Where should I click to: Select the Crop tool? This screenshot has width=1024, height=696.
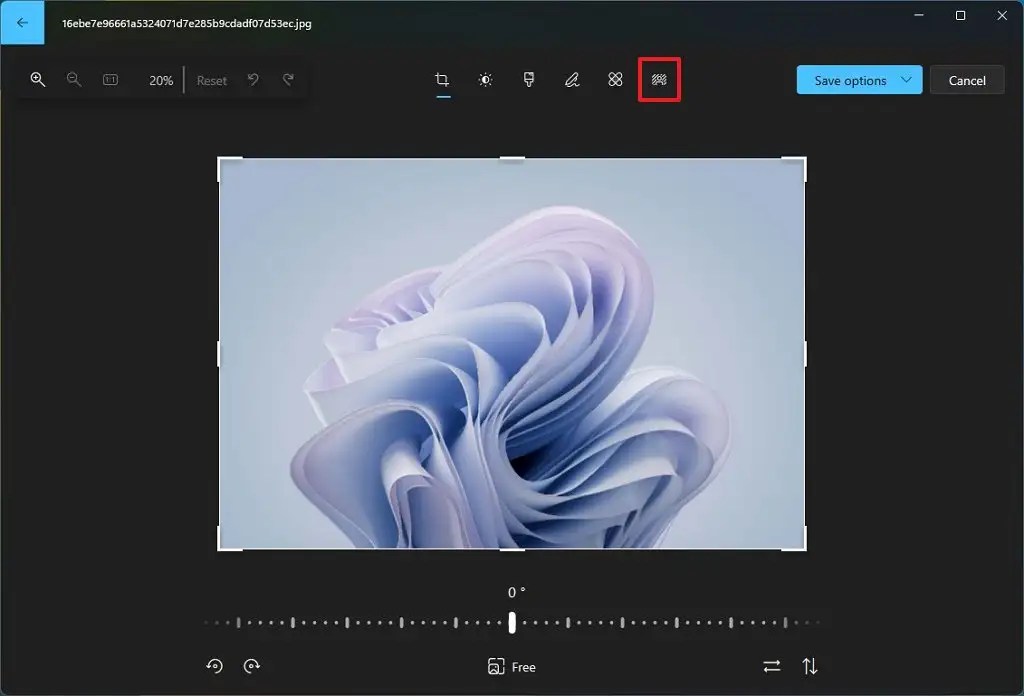click(442, 79)
